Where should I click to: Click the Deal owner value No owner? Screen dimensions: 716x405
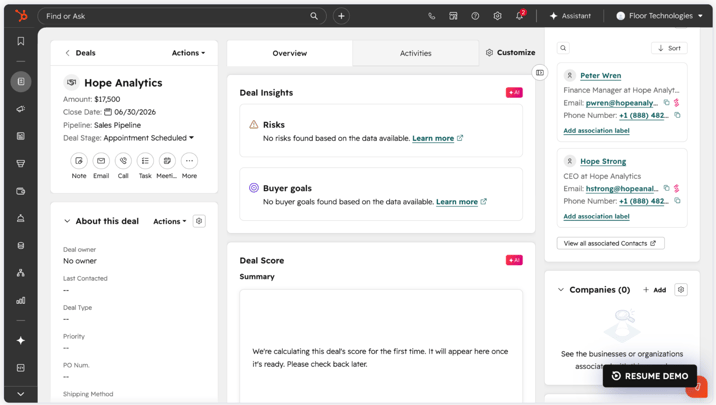tap(80, 261)
